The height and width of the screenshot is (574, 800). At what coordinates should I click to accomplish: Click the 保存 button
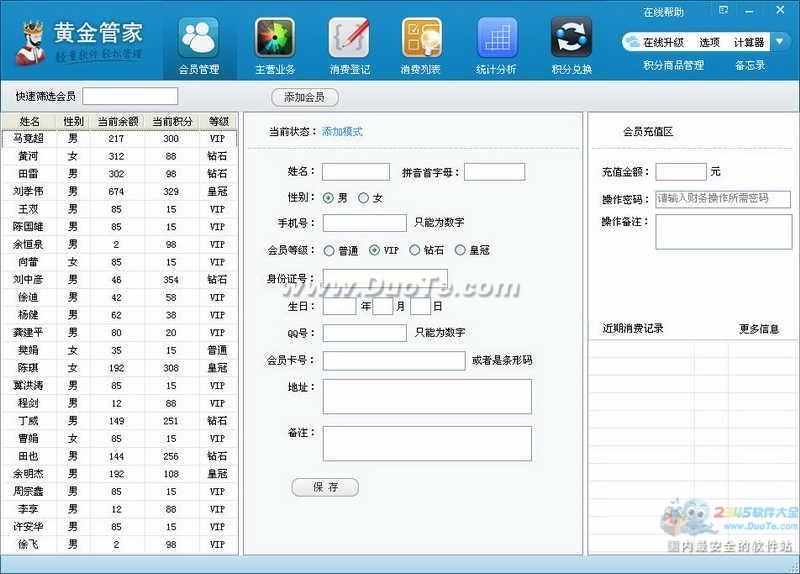326,487
